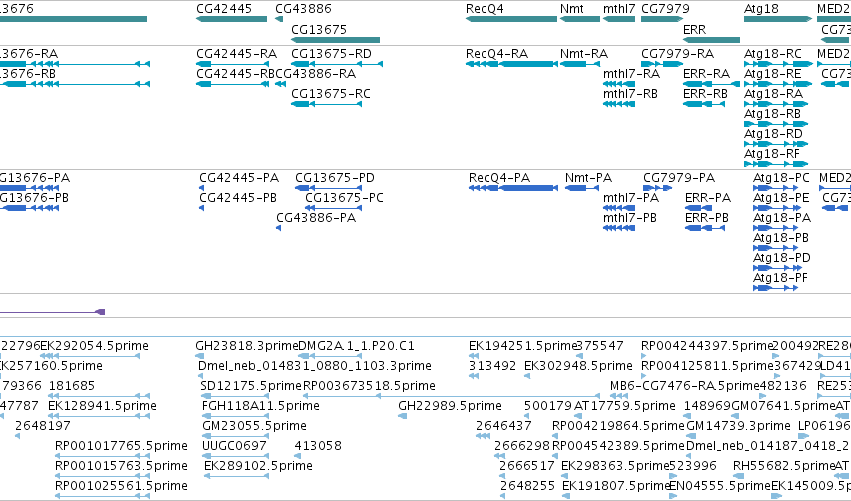Click the FGH118A11.5prime EST label
The height and width of the screenshot is (501, 851).
pos(261,406)
